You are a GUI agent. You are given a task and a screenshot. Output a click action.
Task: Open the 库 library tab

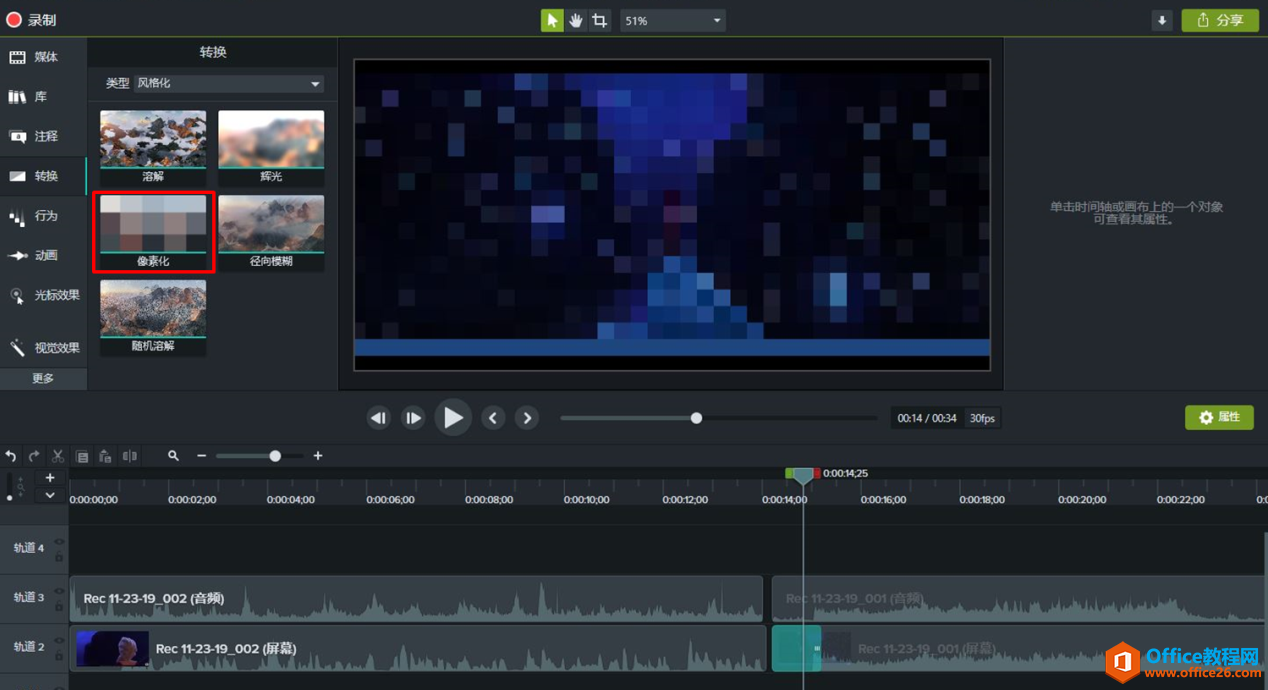pyautogui.click(x=43, y=97)
